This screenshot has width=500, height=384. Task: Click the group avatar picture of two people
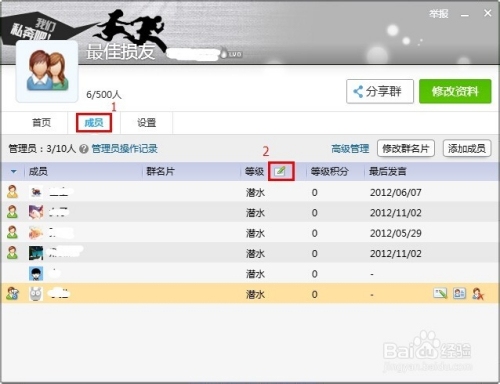click(47, 71)
